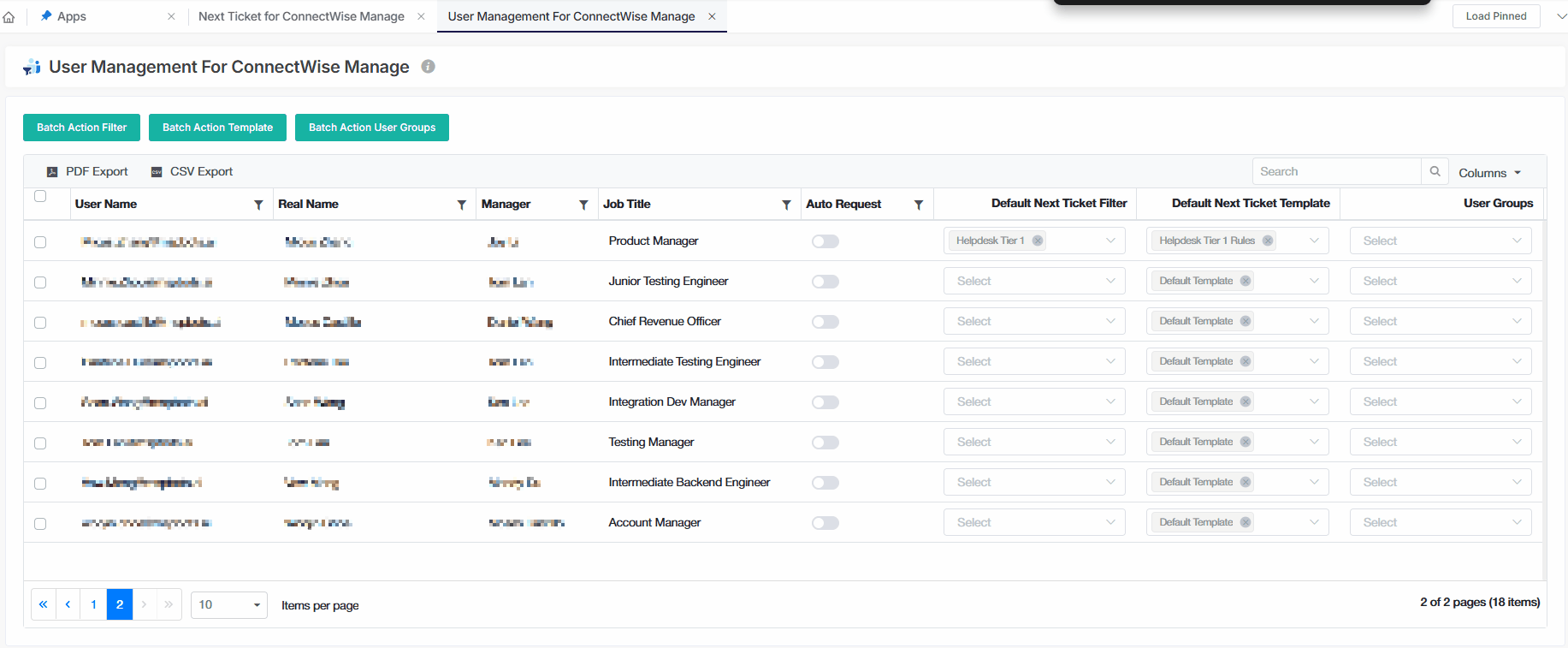Clear Default Template for Intermediate Testing Engineer
The height and width of the screenshot is (648, 1568).
(x=1246, y=361)
